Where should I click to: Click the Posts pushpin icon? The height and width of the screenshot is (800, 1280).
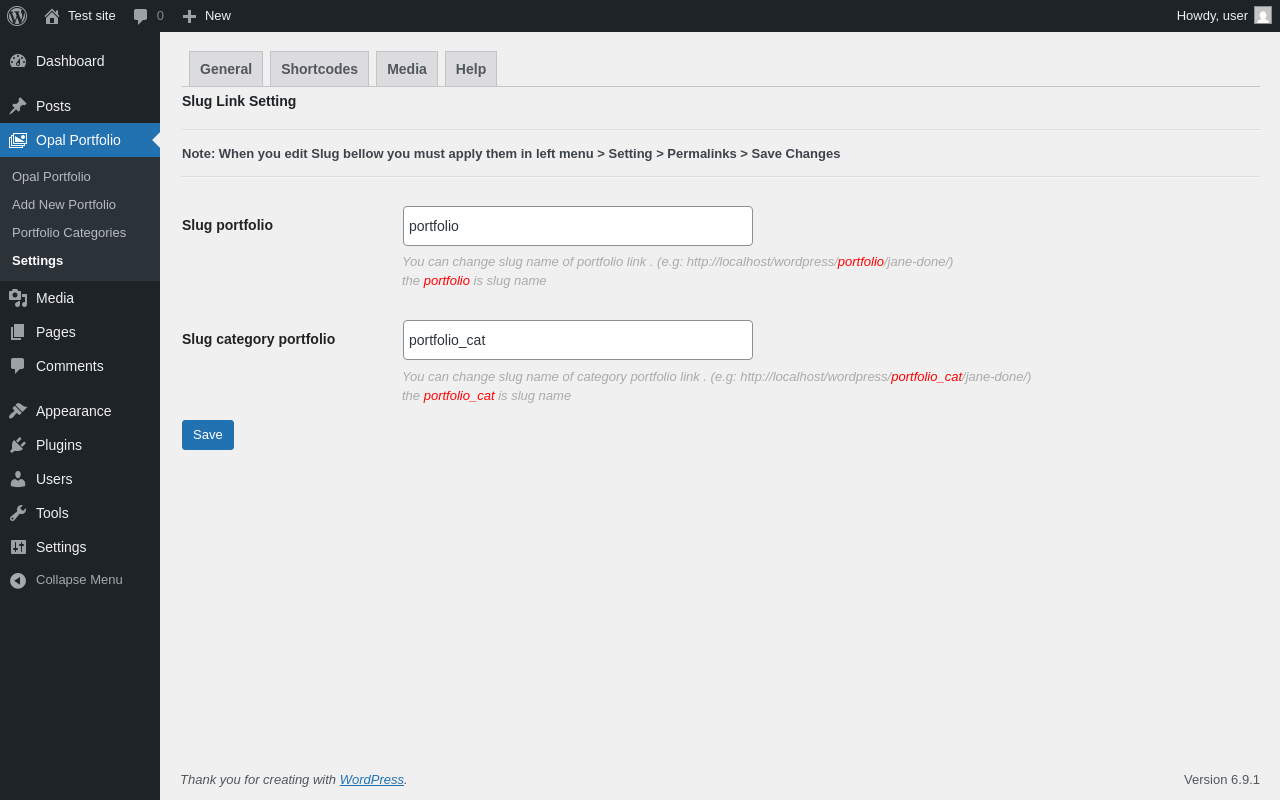[18, 106]
